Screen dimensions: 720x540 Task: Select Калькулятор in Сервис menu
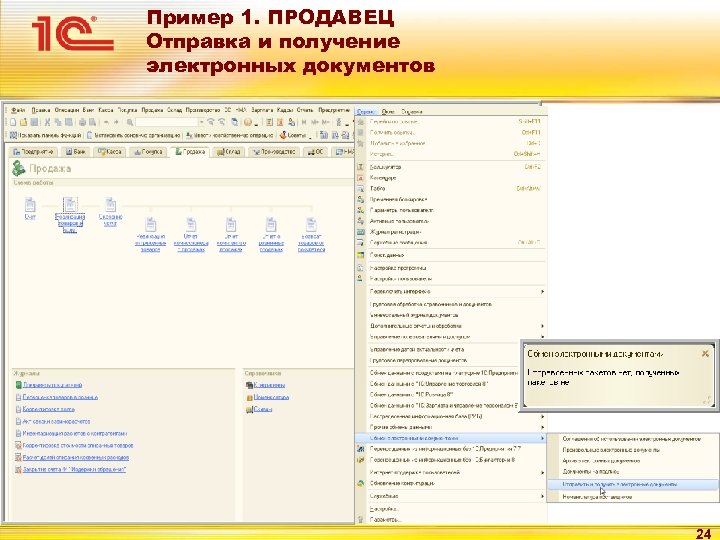pos(451,167)
